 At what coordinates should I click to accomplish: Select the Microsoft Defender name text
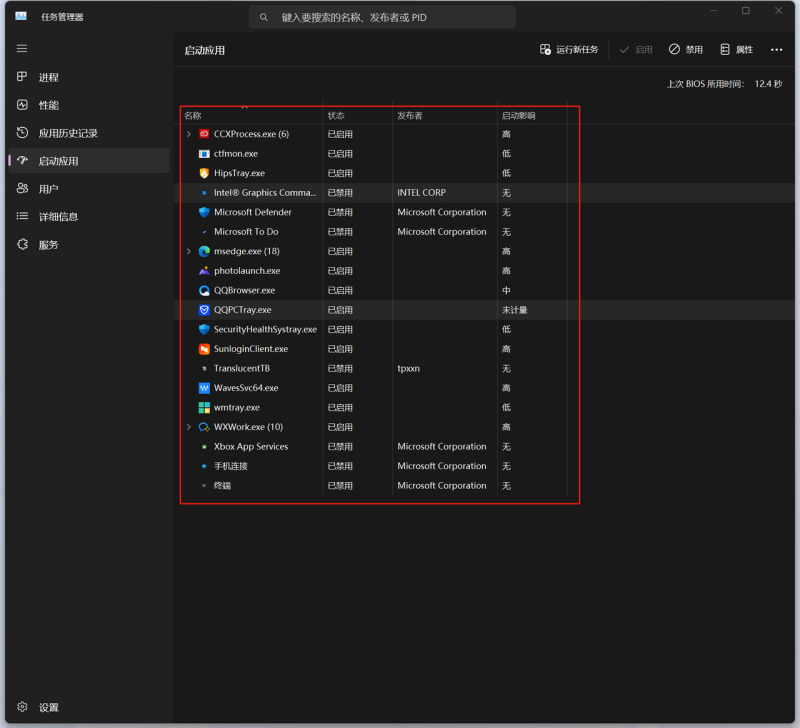click(x=253, y=212)
